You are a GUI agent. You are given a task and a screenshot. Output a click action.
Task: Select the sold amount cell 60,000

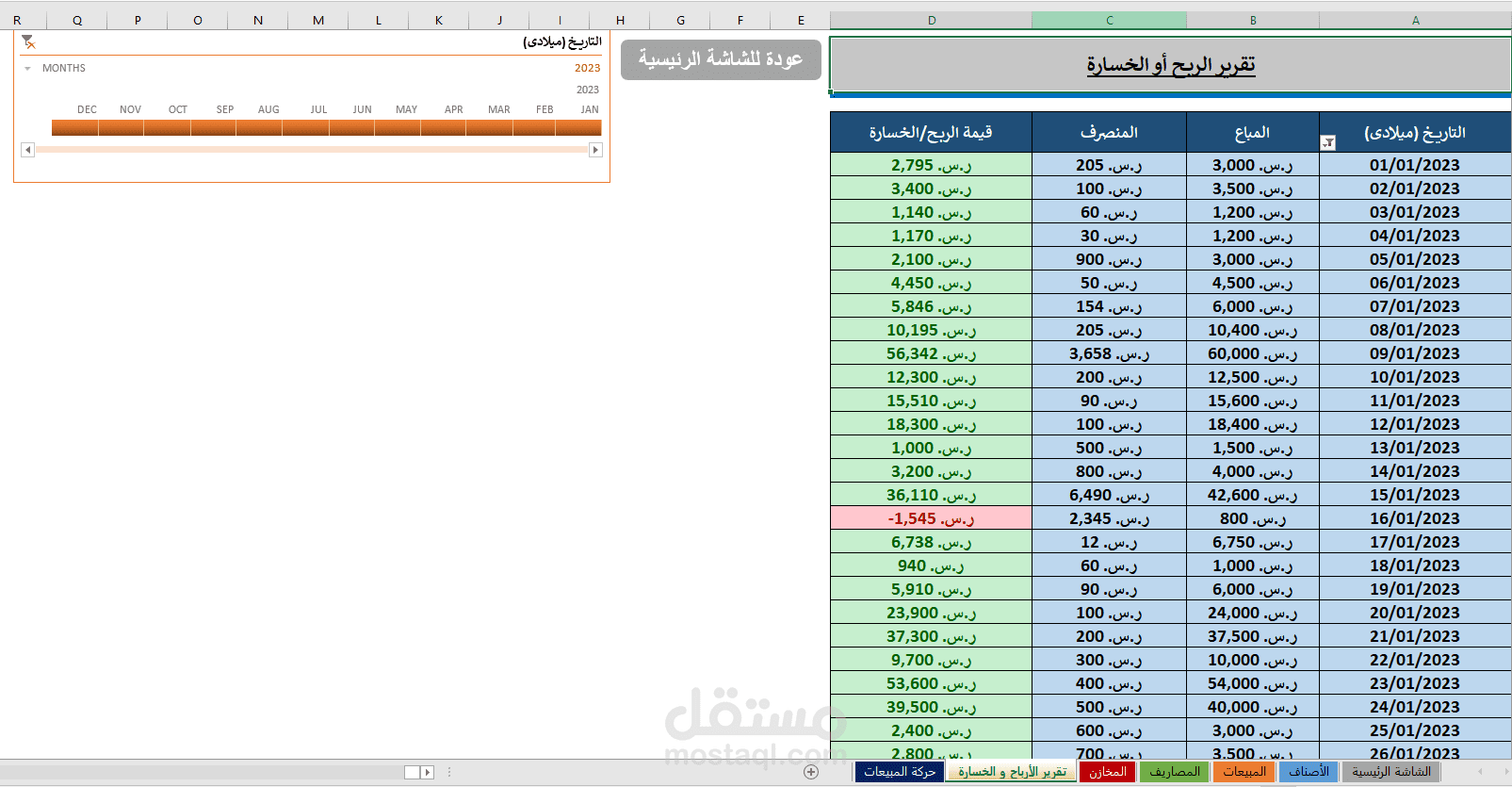1253,353
